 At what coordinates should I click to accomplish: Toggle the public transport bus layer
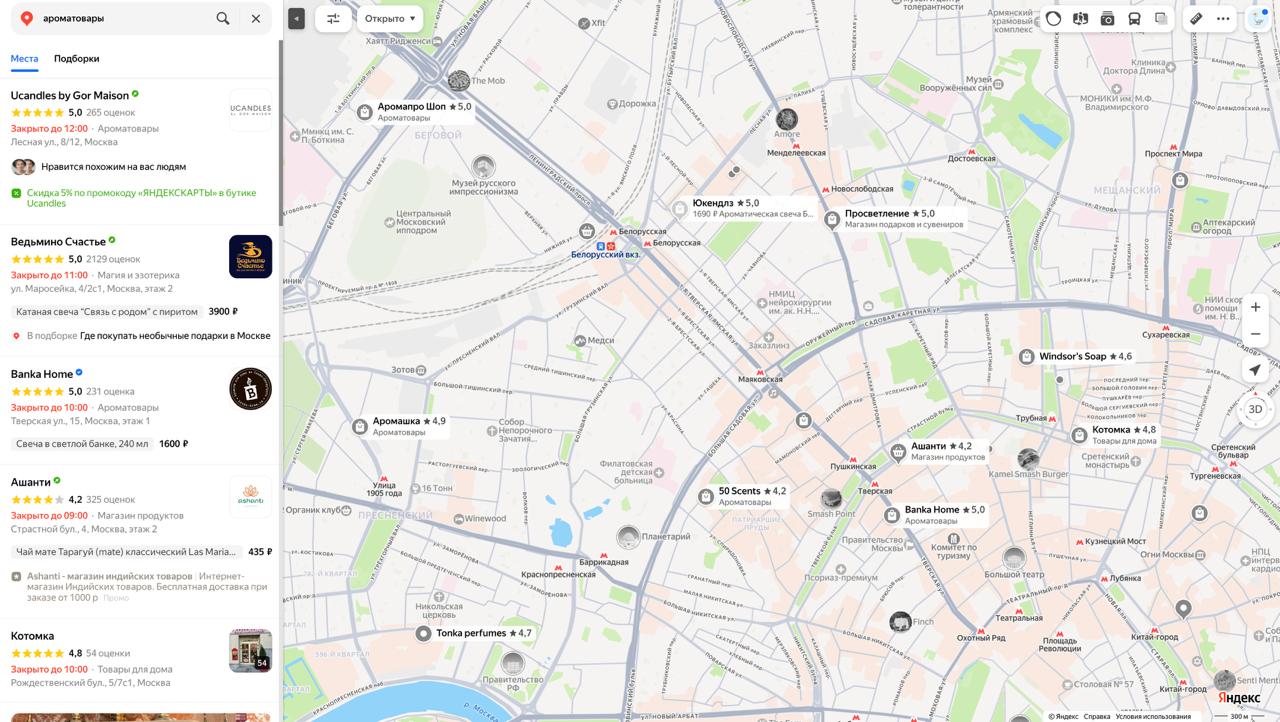1134,18
